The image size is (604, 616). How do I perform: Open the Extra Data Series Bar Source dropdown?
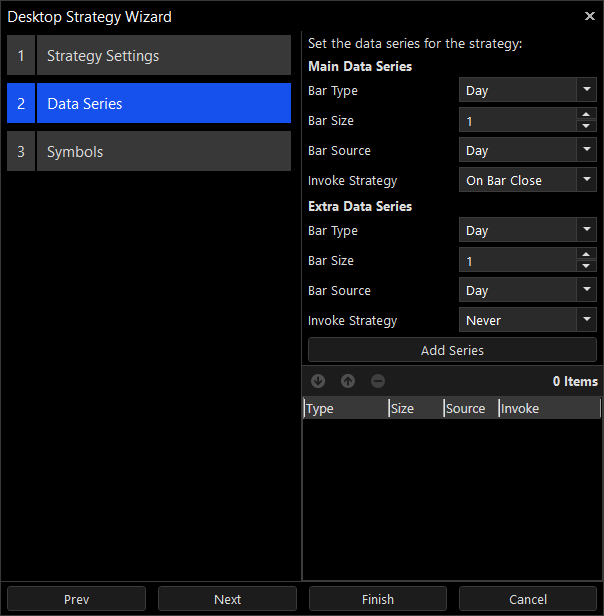point(527,291)
